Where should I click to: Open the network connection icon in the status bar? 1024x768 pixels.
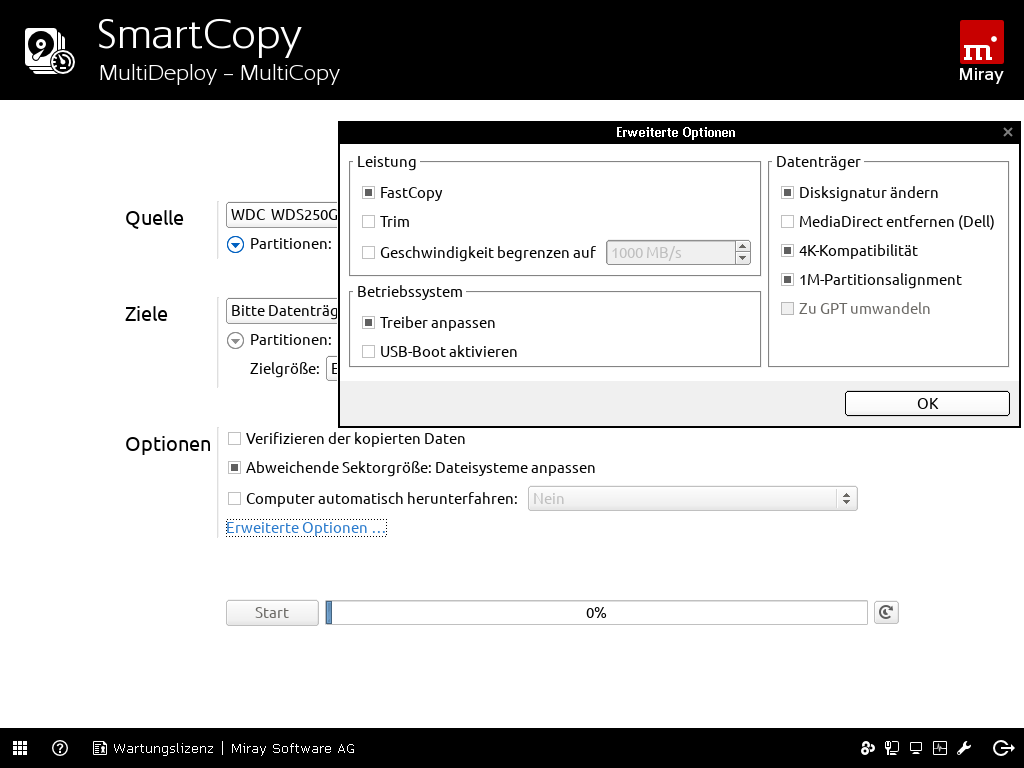click(x=891, y=748)
